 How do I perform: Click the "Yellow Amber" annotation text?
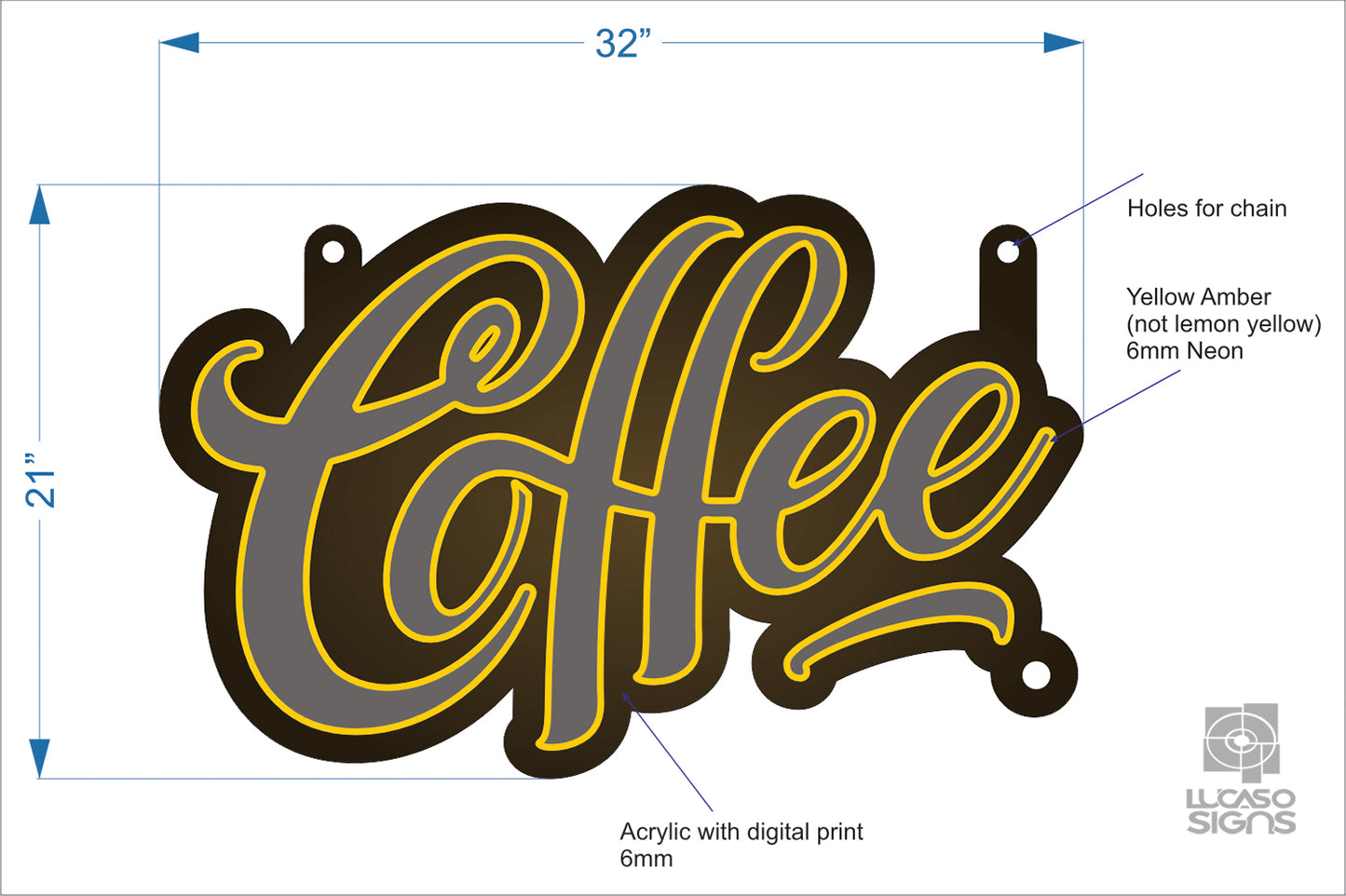[1198, 297]
